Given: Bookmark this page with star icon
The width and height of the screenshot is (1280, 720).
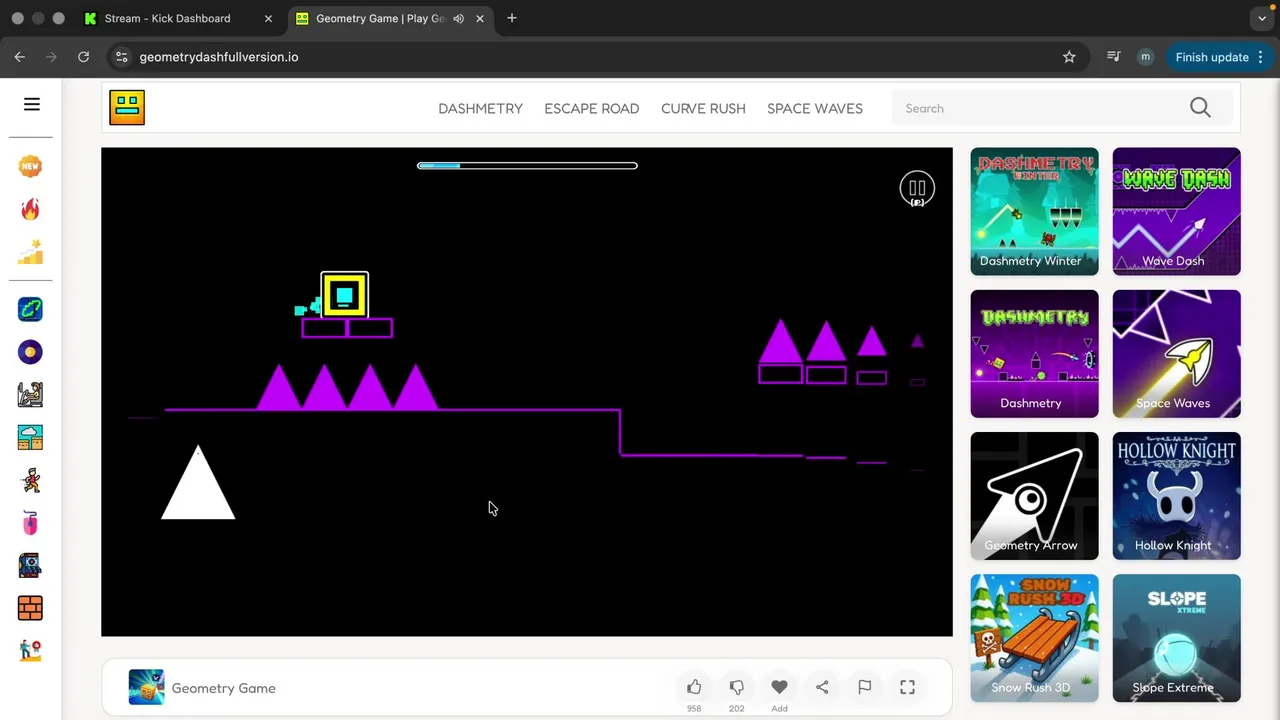Looking at the screenshot, I should (1069, 57).
